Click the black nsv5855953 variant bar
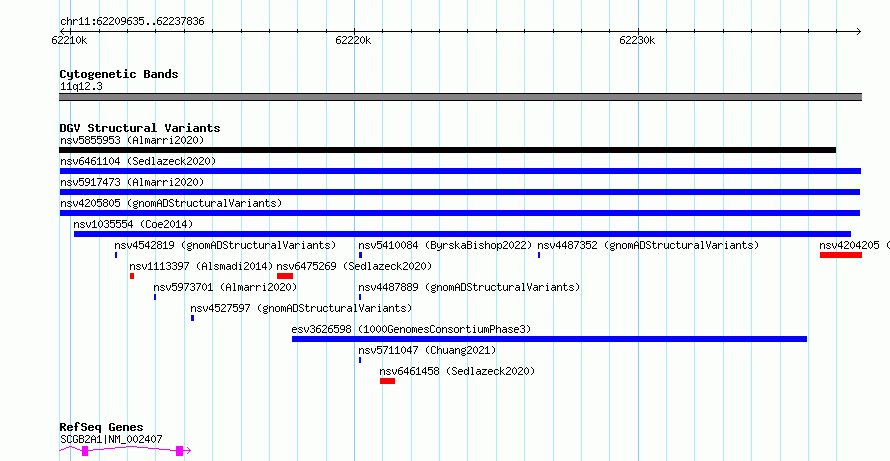The height and width of the screenshot is (461, 890). click(x=447, y=150)
